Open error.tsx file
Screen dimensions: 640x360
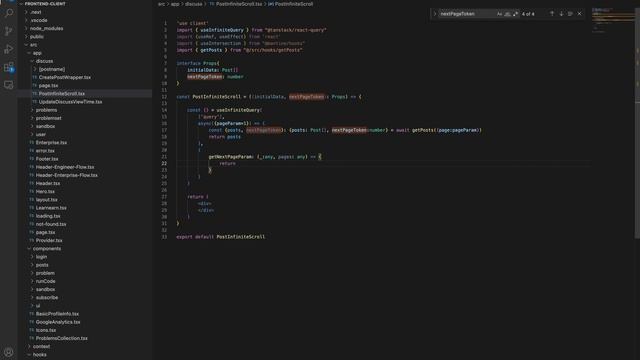tap(45, 151)
